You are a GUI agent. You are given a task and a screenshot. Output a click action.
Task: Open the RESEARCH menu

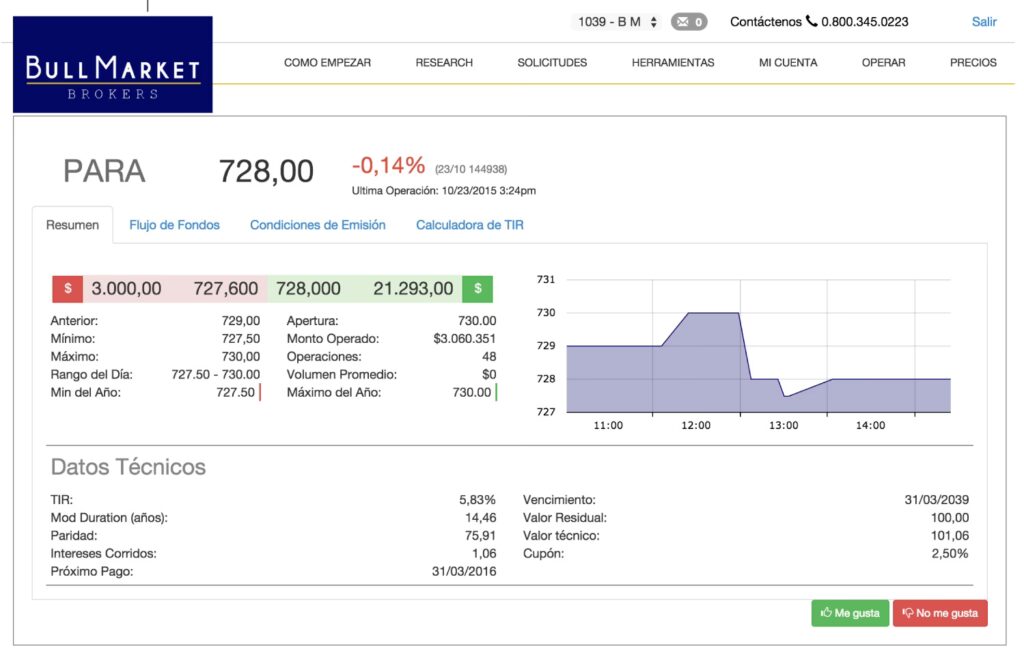click(x=444, y=63)
